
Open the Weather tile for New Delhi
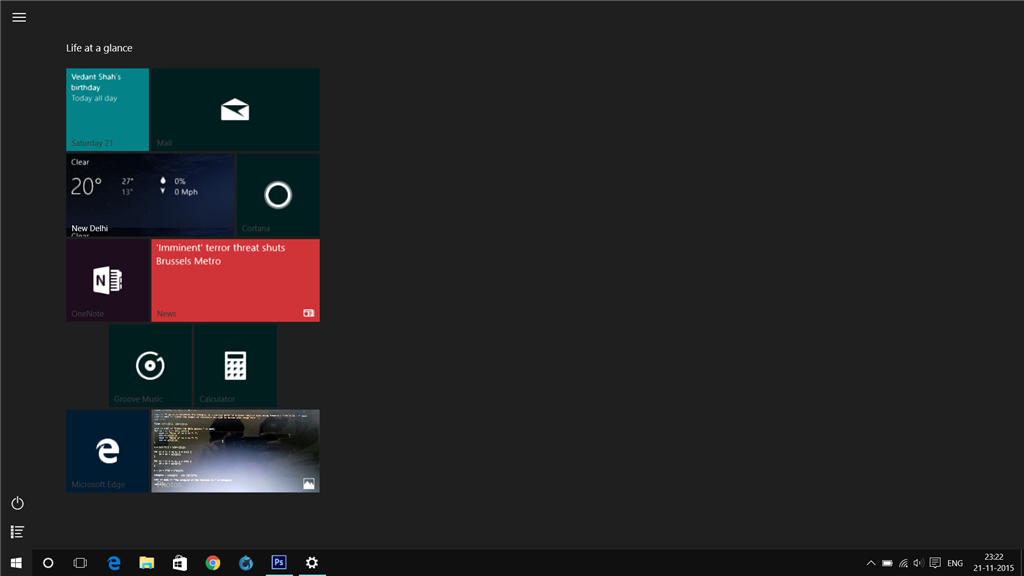[x=150, y=195]
